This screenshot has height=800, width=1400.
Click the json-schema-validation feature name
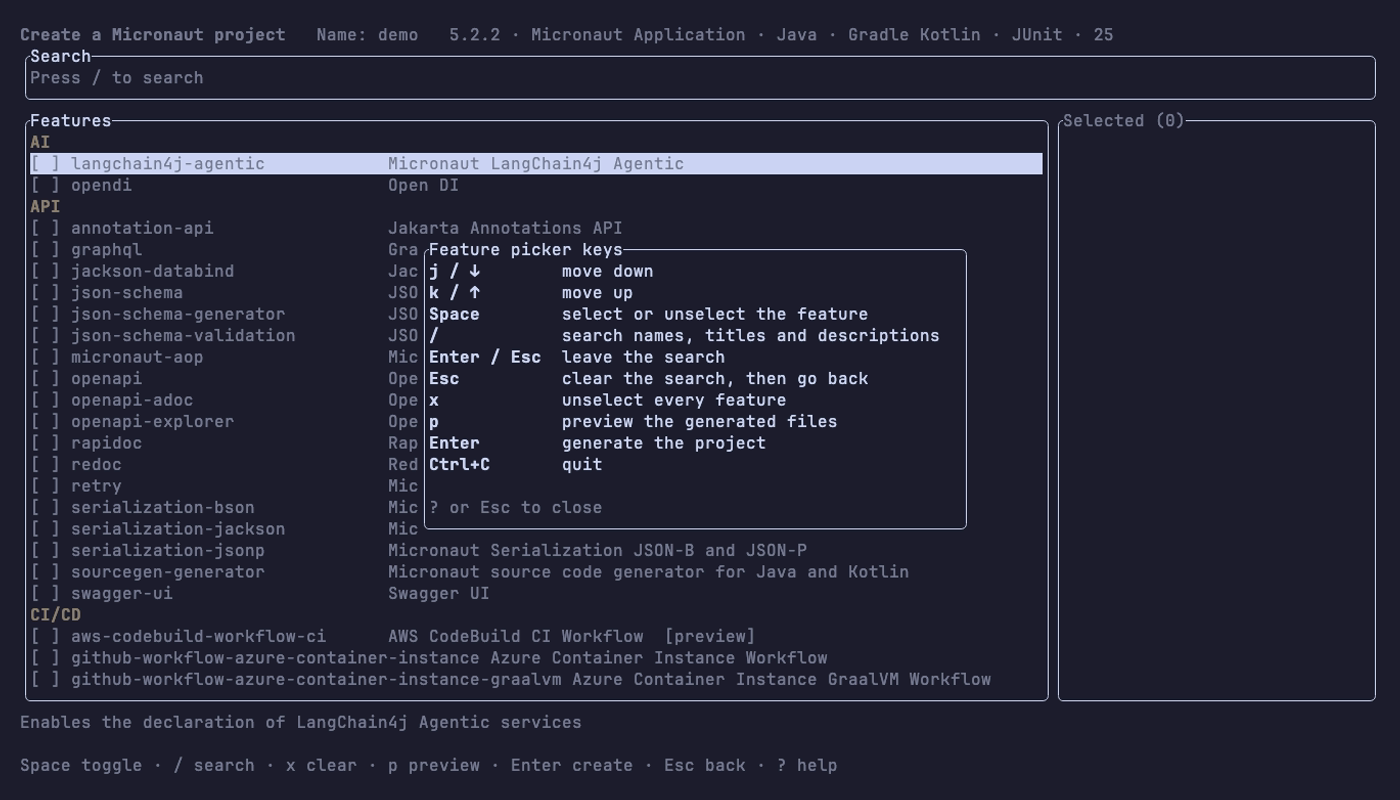(x=183, y=336)
